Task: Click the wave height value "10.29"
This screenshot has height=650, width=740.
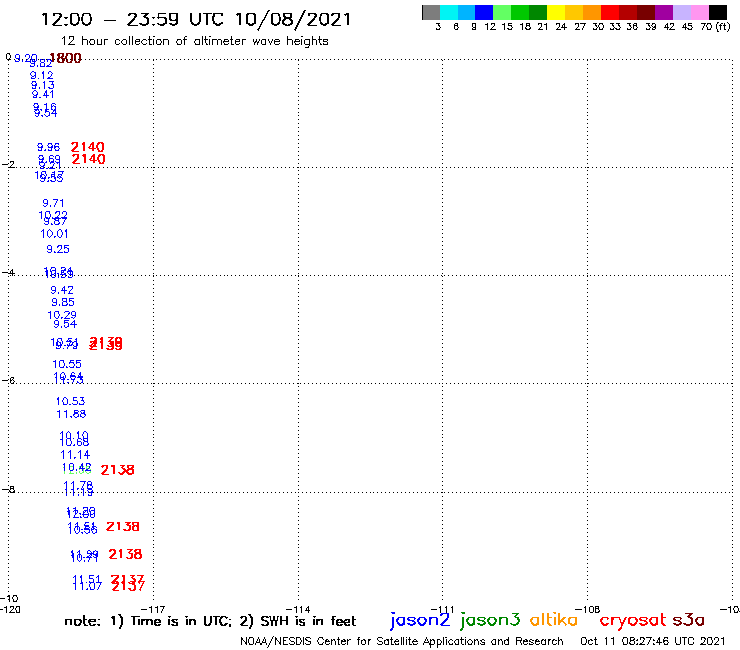Action: (x=62, y=315)
